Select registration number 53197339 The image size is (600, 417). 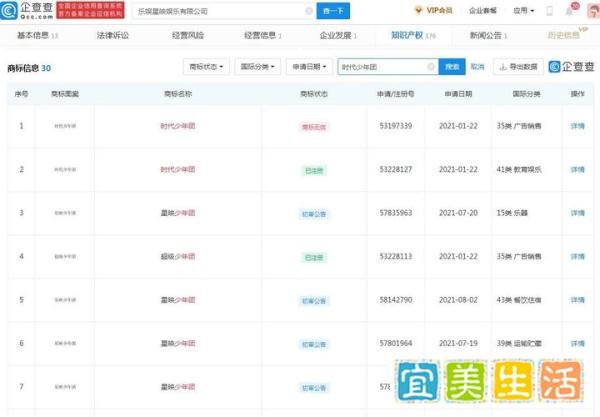[396, 126]
